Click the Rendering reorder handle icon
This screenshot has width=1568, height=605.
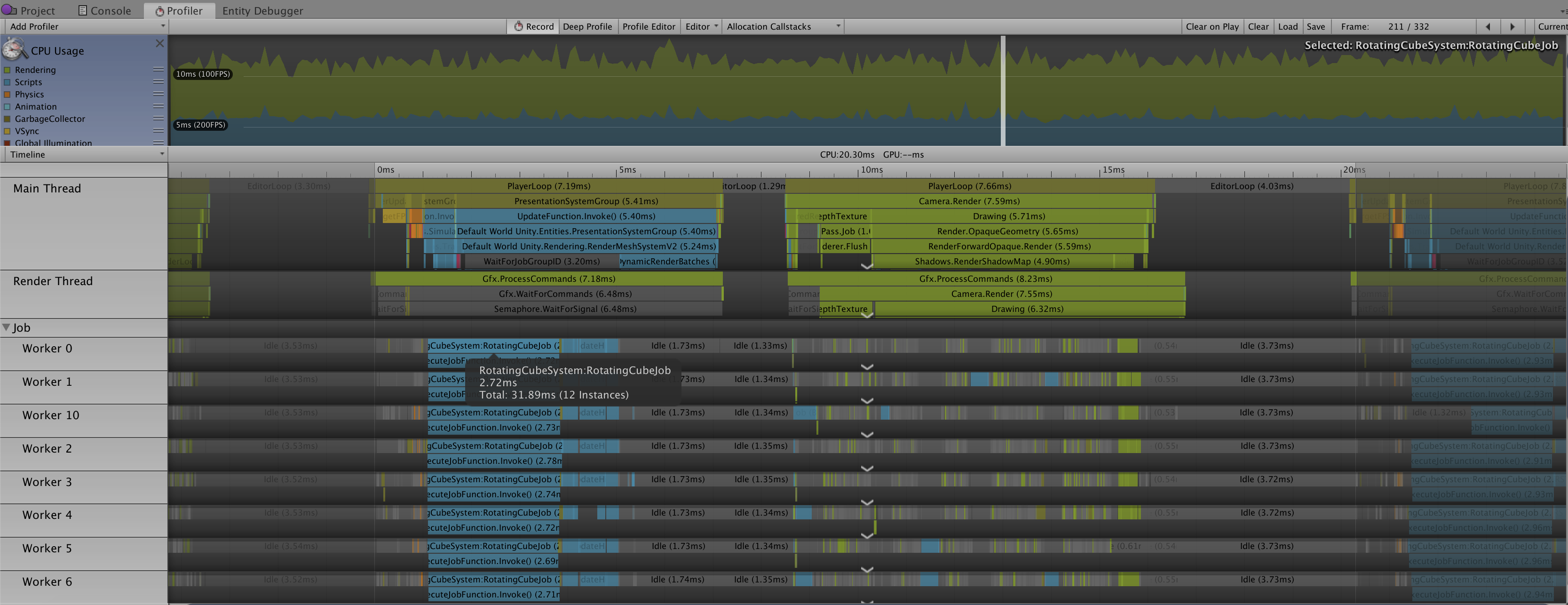point(158,69)
